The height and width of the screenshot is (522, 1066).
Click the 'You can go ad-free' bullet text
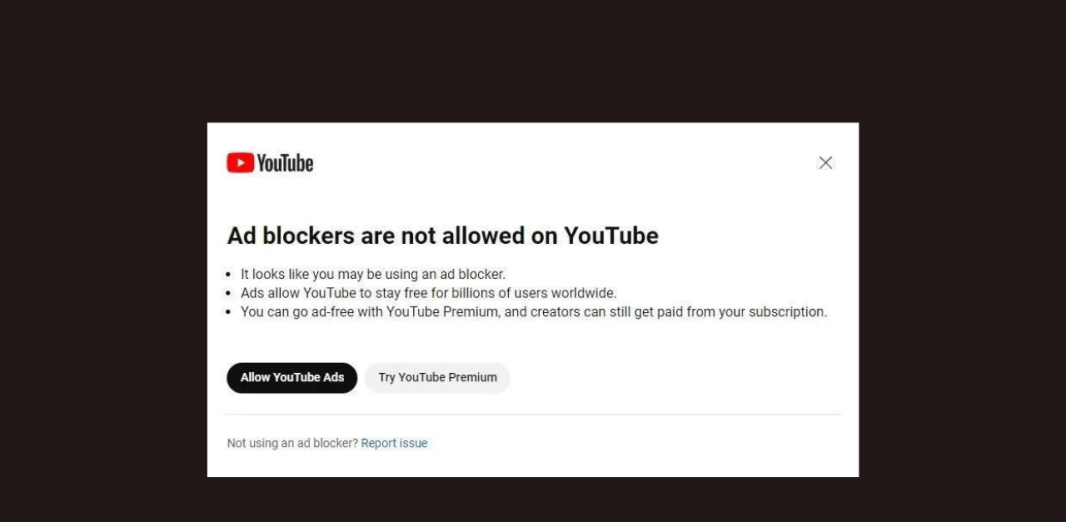pos(534,312)
